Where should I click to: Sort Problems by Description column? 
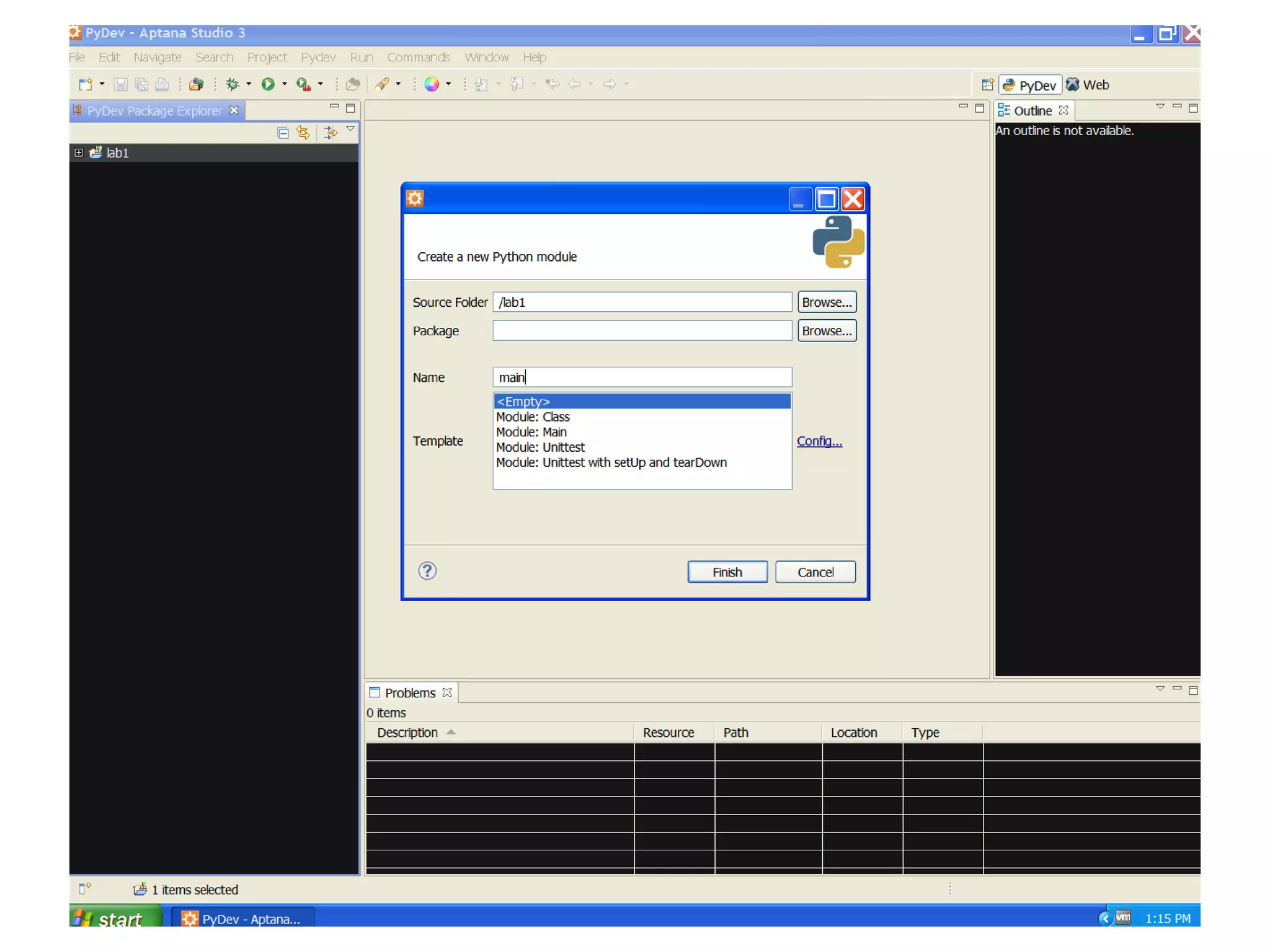pos(500,733)
